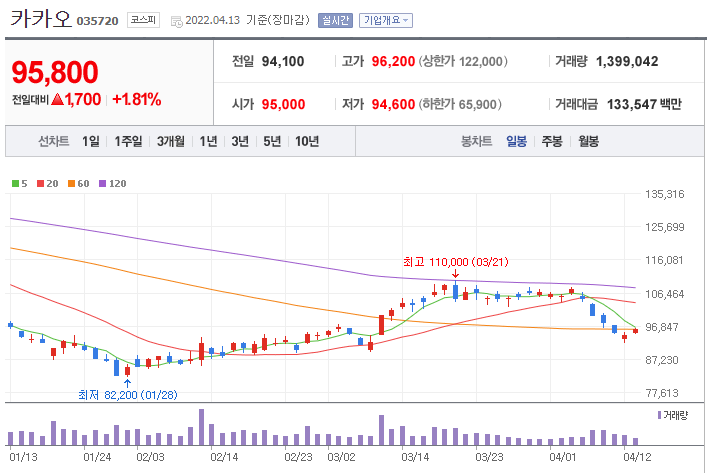The image size is (707, 473).
Task: Click the 01/13 date axis label
Action: tap(23, 457)
